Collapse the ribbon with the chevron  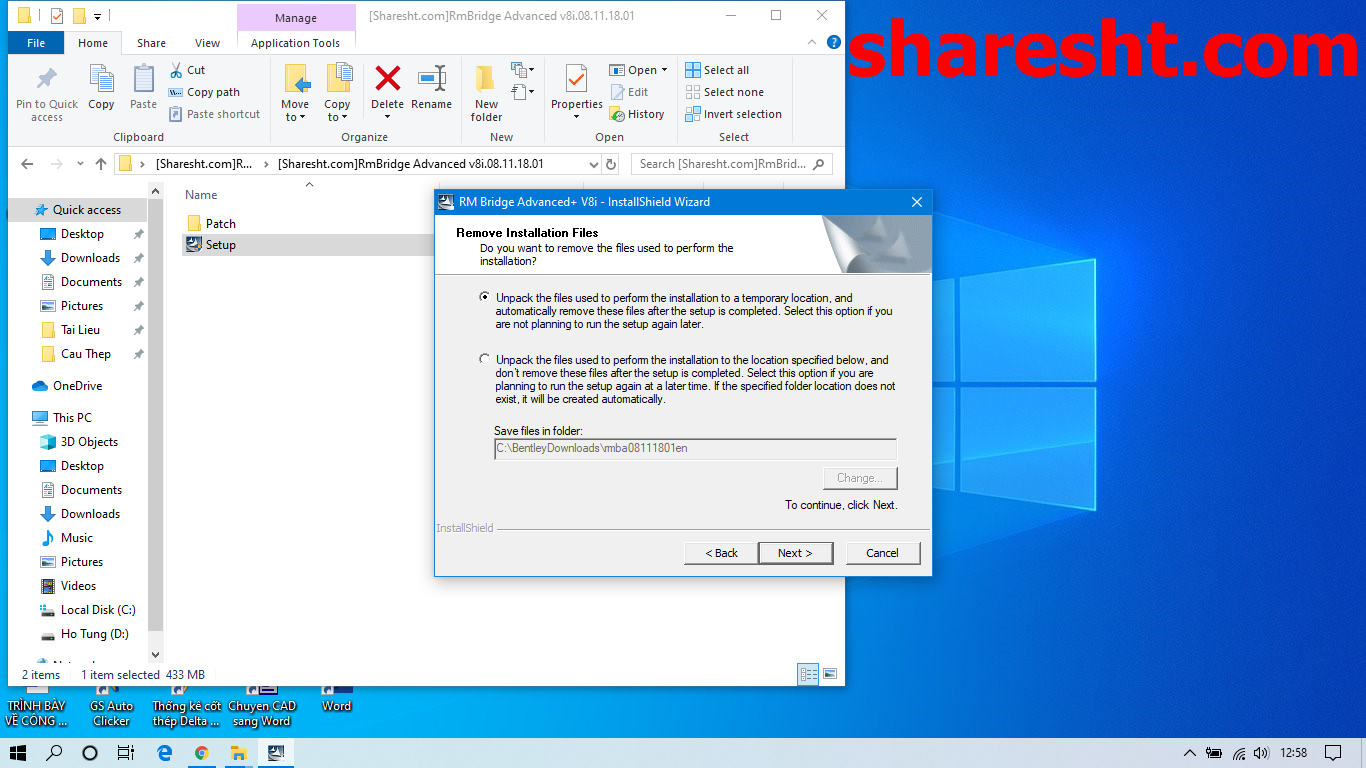811,43
